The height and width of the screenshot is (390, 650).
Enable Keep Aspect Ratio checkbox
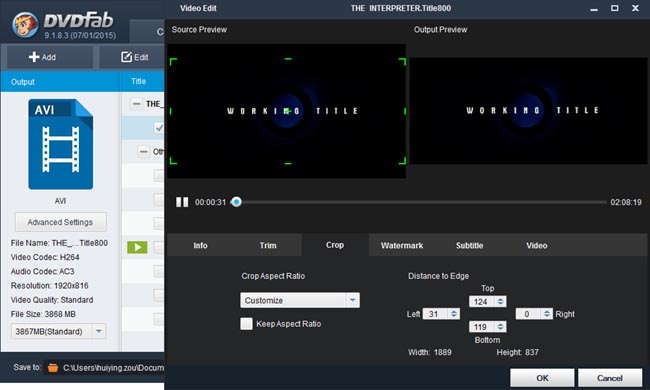(246, 324)
